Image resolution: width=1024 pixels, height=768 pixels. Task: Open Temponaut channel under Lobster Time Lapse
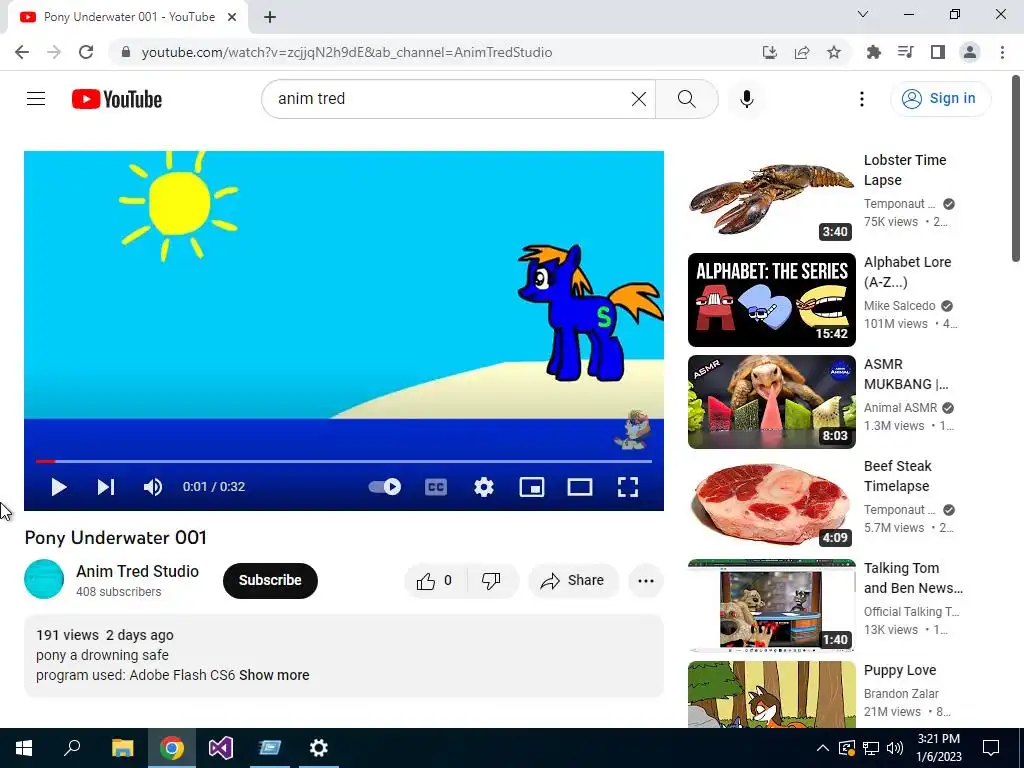[x=899, y=204]
